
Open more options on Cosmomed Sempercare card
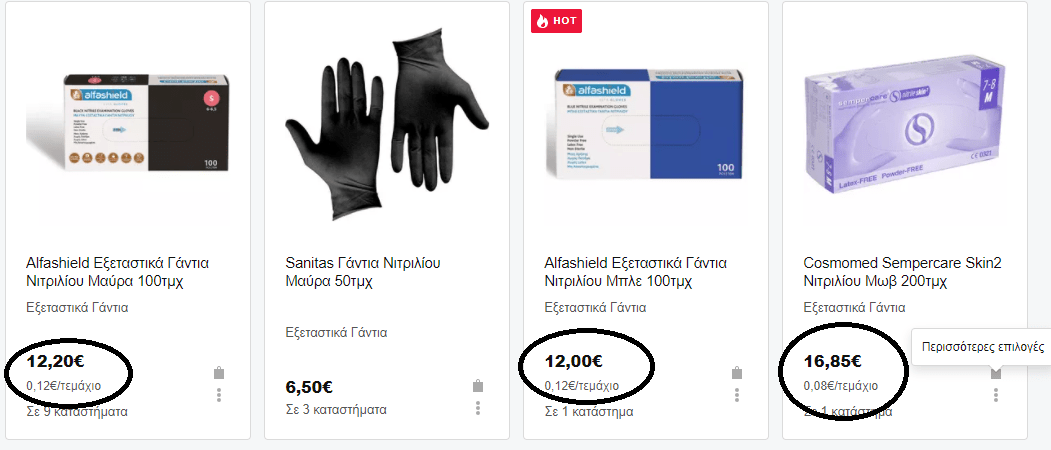pyautogui.click(x=996, y=395)
